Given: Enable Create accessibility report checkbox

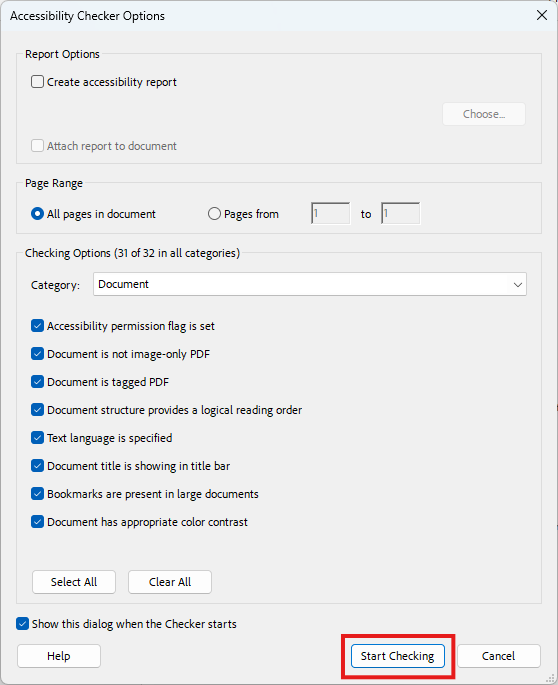Looking at the screenshot, I should tap(37, 82).
